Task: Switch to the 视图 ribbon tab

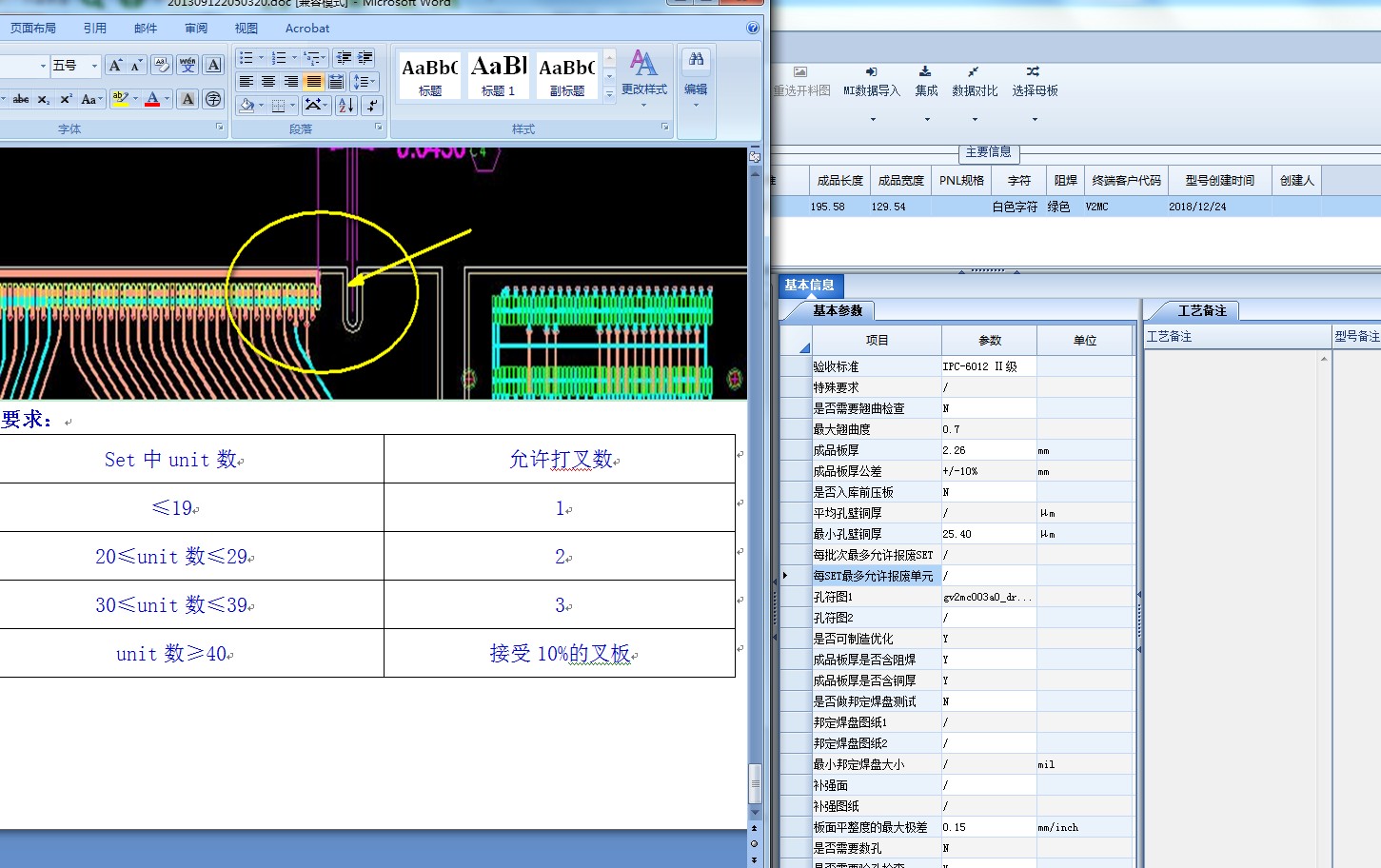Action: 247,29
